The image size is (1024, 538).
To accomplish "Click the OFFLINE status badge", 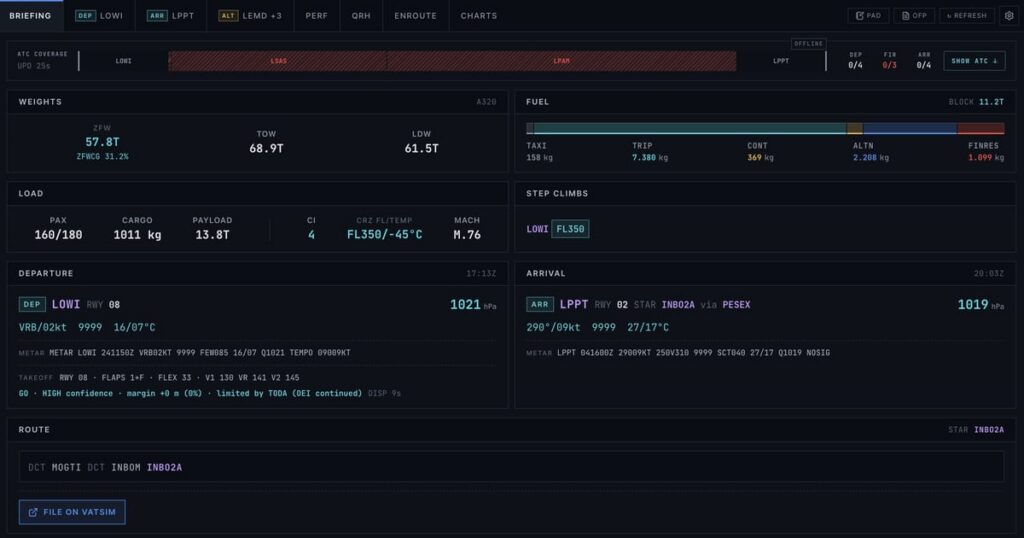I will pyautogui.click(x=808, y=44).
